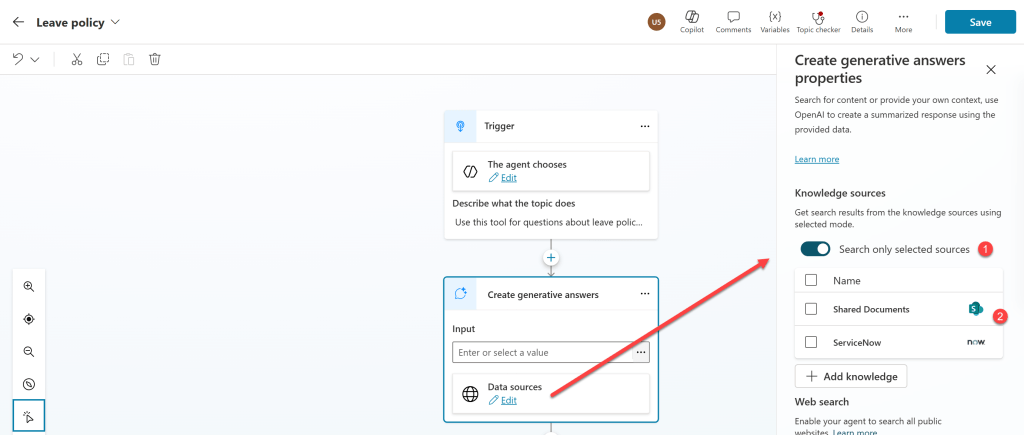Open the undo dropdown arrow
1024x435 pixels.
coord(36,60)
